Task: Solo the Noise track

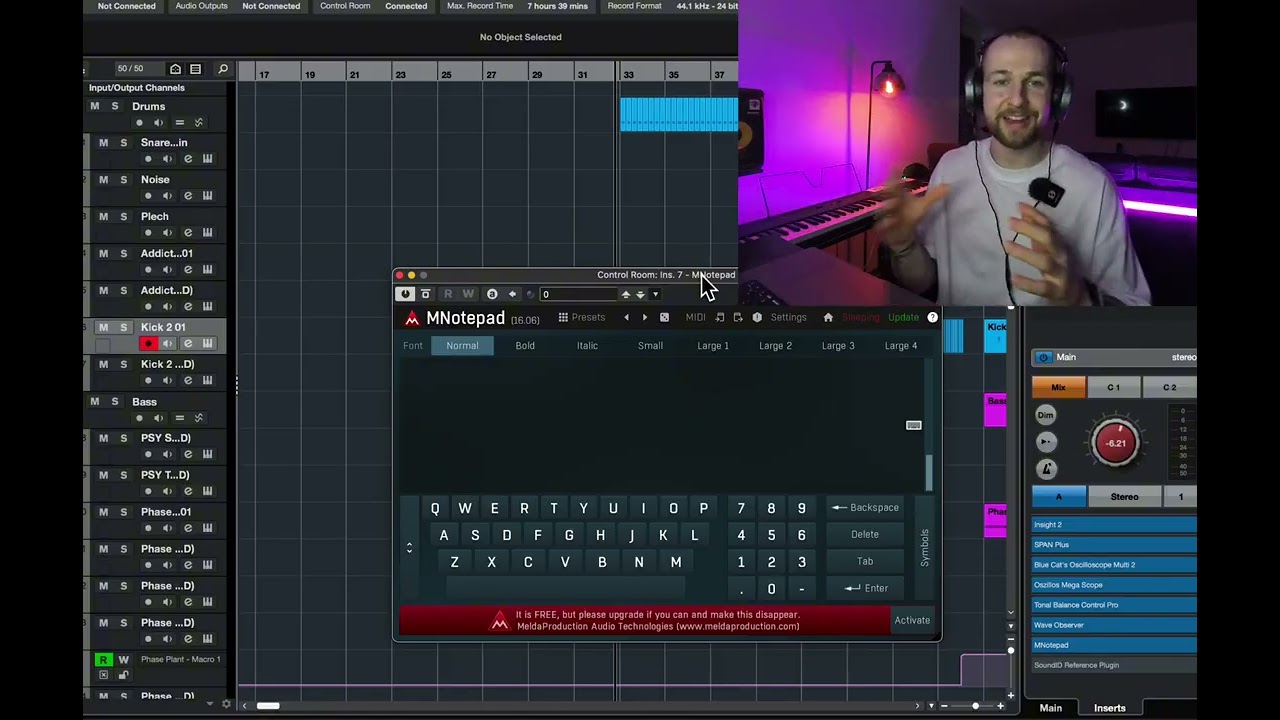Action: click(x=124, y=180)
